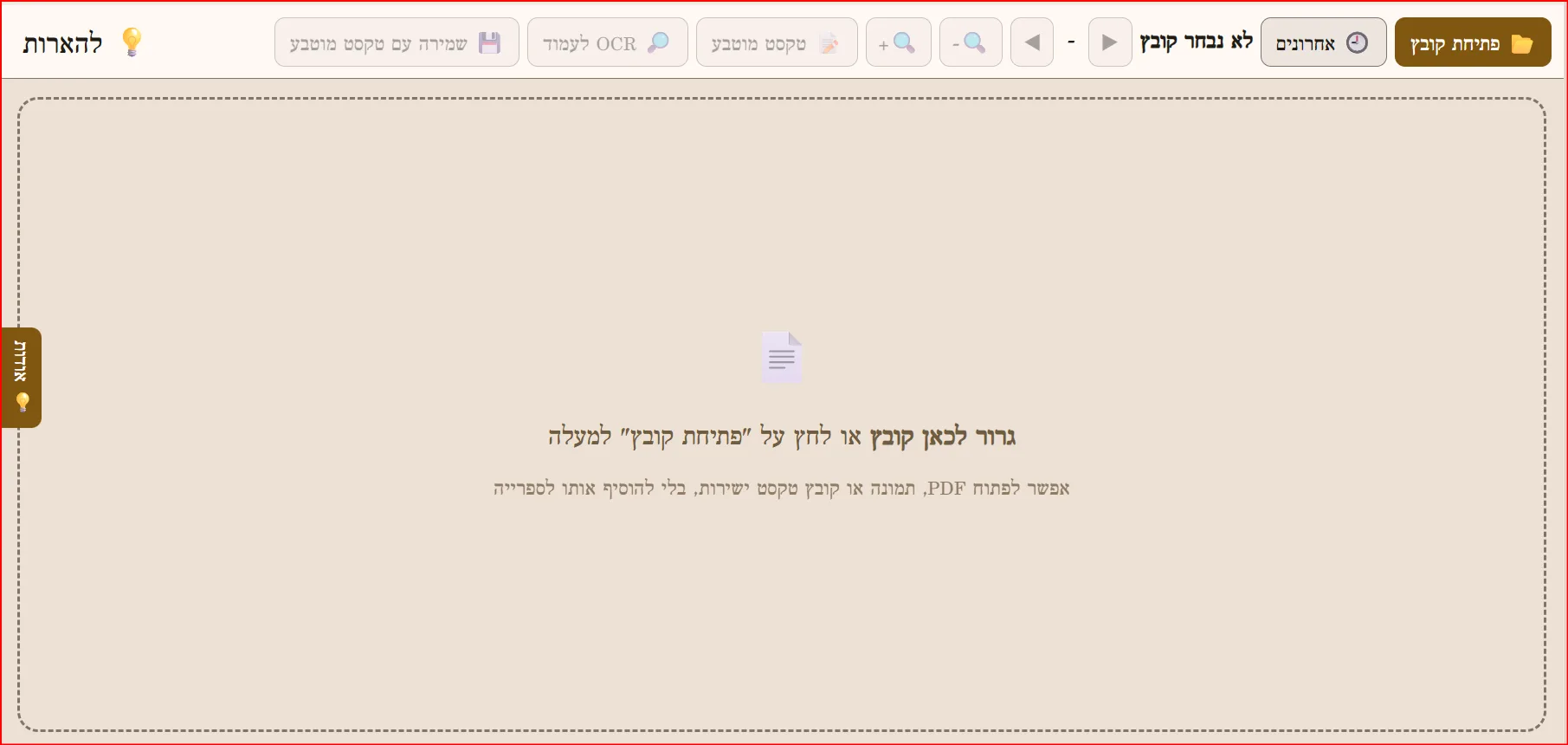Click 'שמירה עם טקסט מוטבע' save button

tap(397, 42)
